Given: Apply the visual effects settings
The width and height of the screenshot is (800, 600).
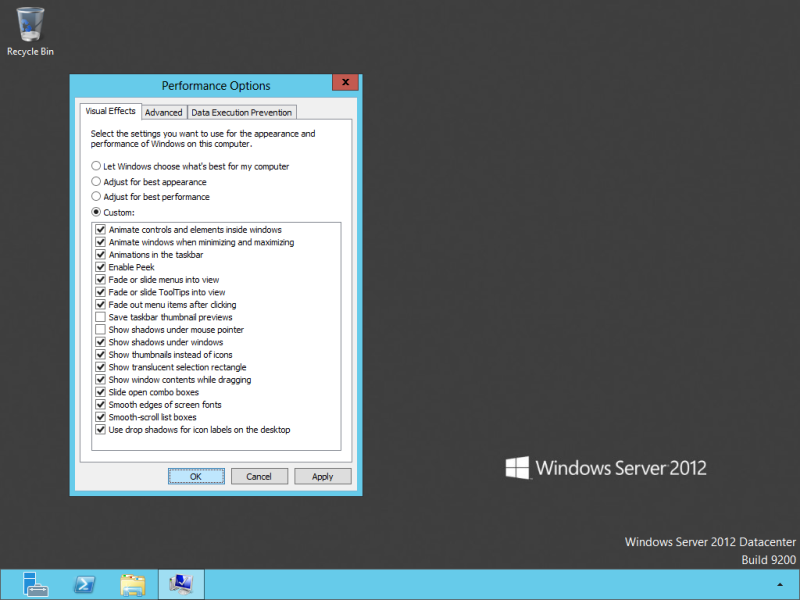Looking at the screenshot, I should (x=322, y=477).
